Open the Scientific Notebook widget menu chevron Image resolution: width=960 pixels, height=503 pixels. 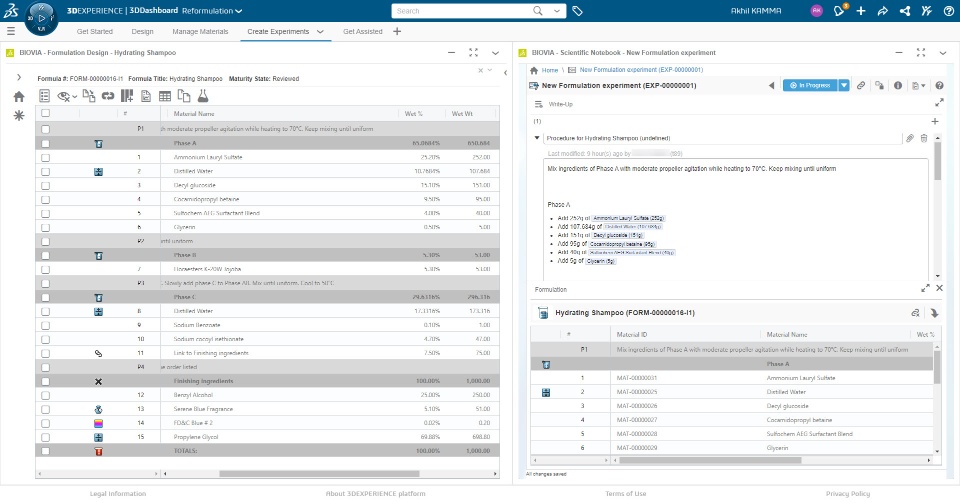pos(943,53)
